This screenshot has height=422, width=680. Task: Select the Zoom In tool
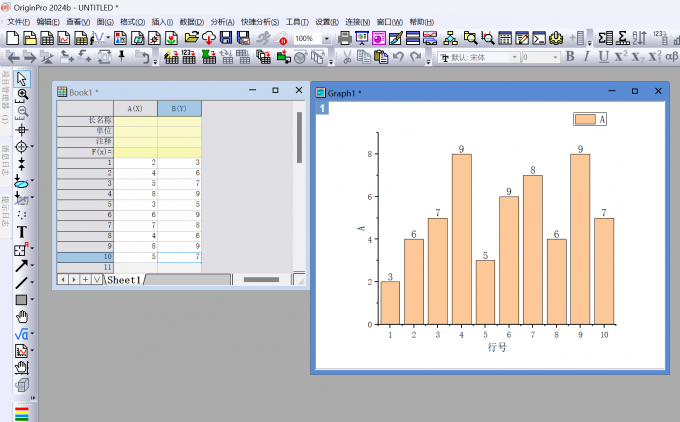coord(22,95)
